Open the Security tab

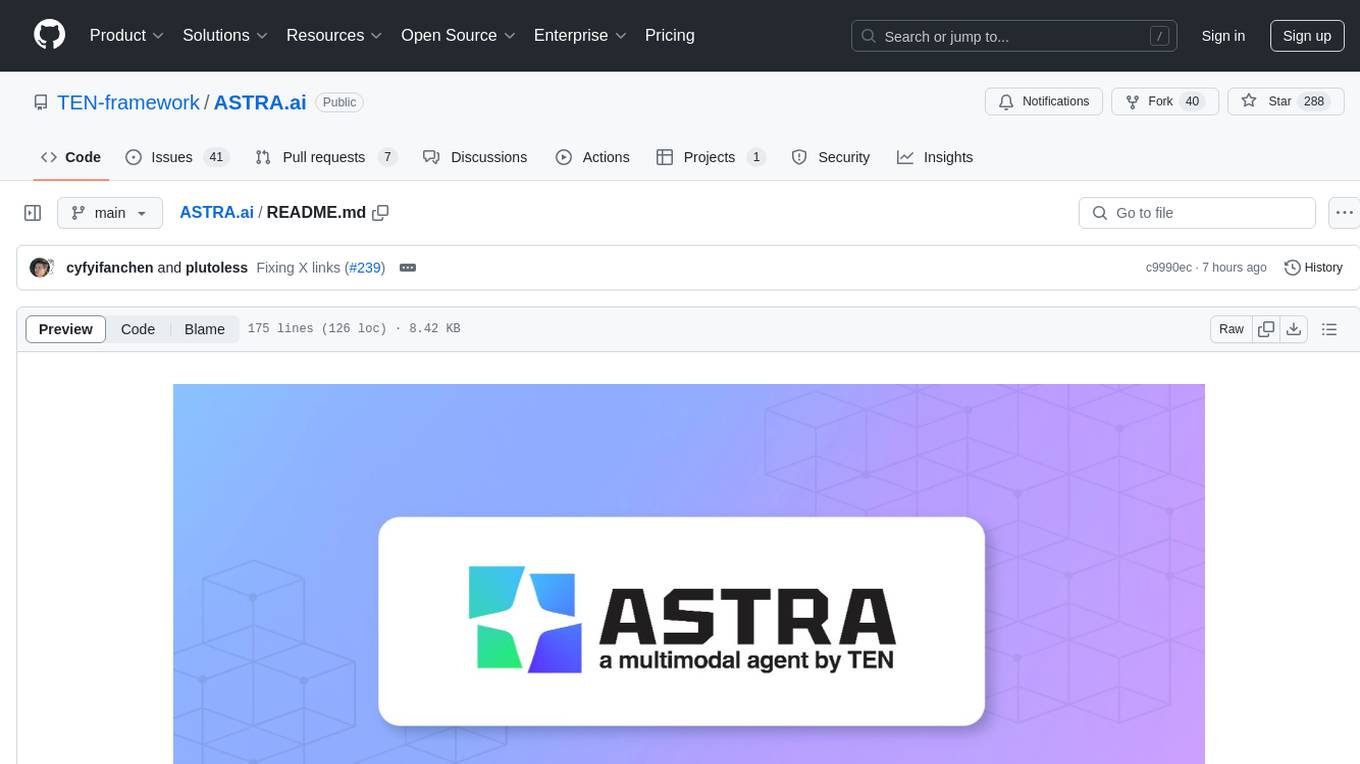[831, 157]
